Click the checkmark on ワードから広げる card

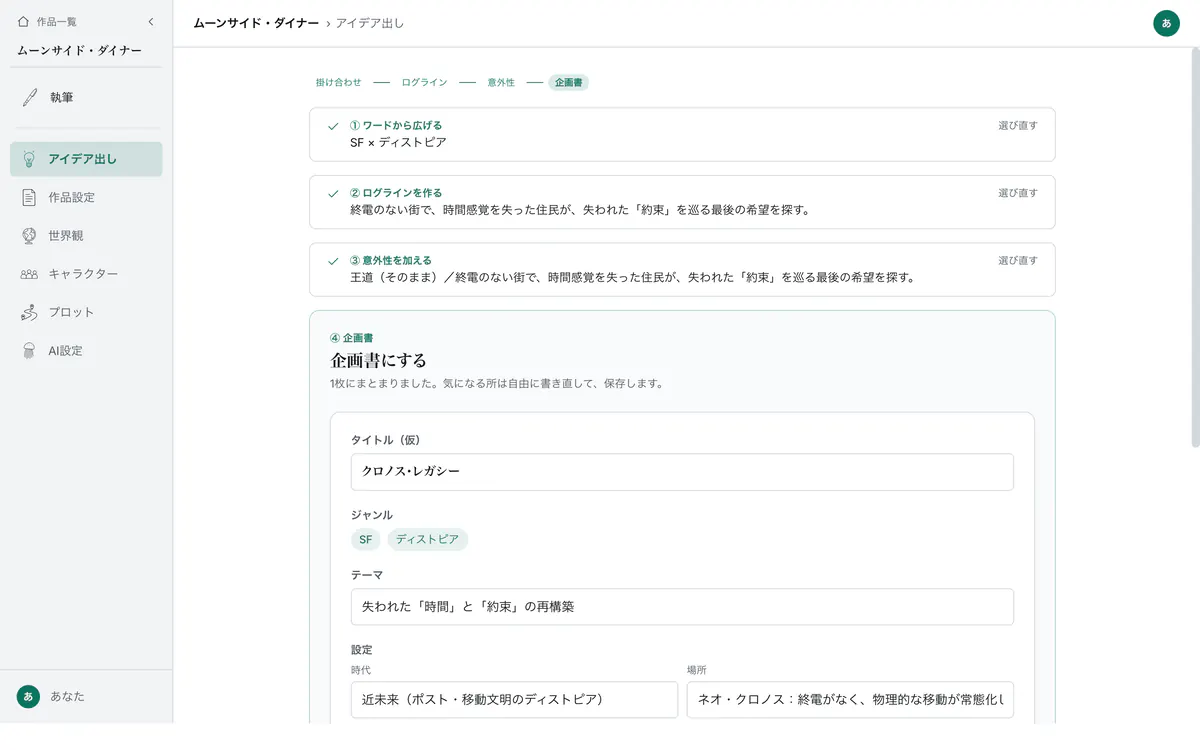[x=333, y=126]
